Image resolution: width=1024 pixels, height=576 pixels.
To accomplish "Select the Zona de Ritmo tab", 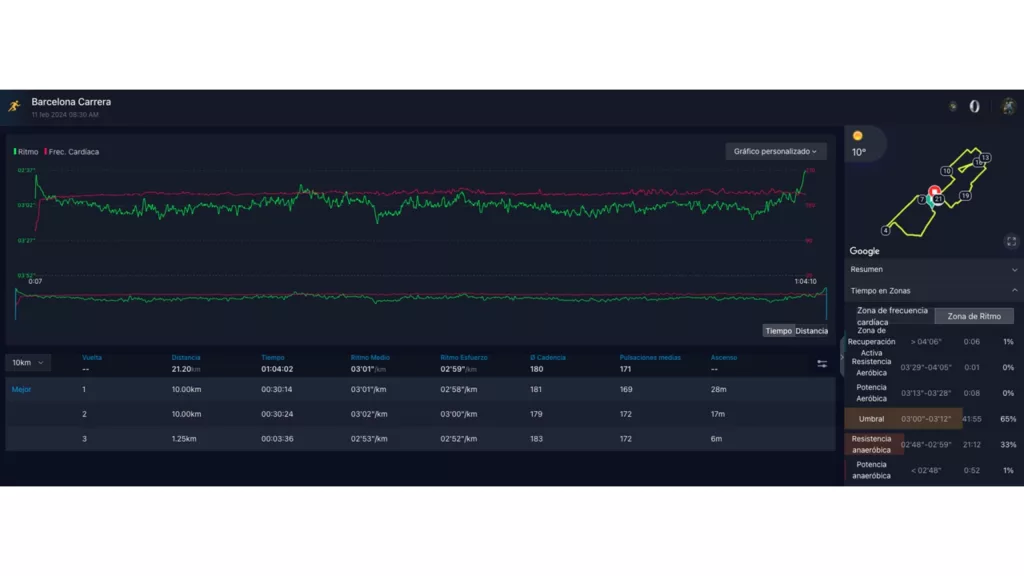I will tap(974, 316).
